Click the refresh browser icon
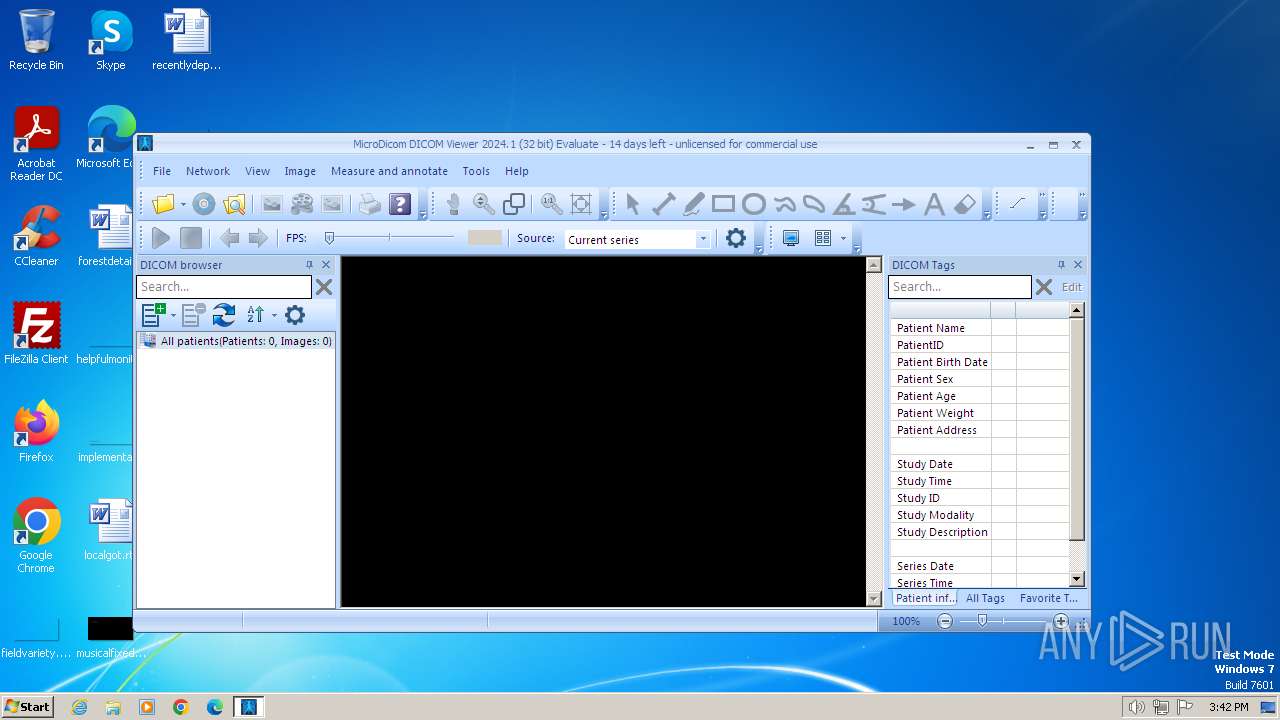Image resolution: width=1280 pixels, height=720 pixels. pos(224,315)
